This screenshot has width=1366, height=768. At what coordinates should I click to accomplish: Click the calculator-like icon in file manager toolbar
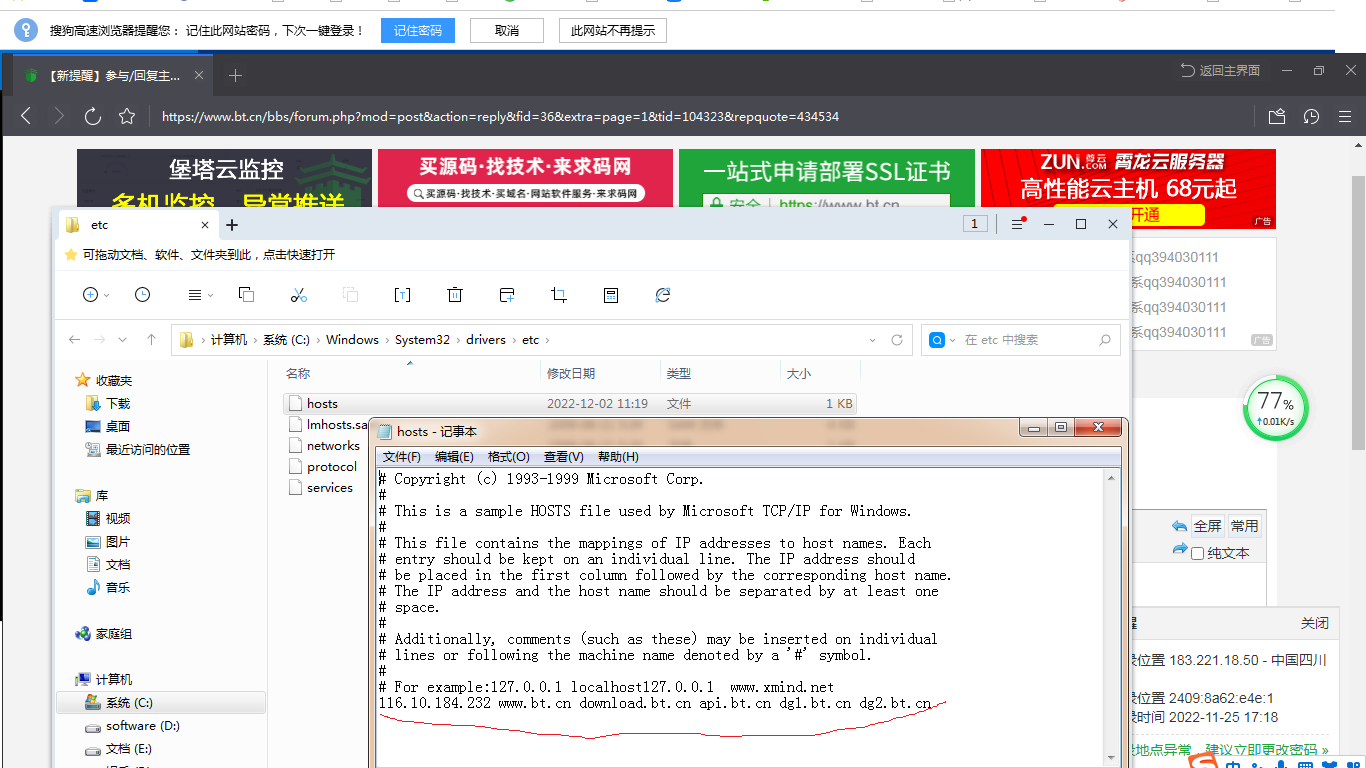pyautogui.click(x=611, y=294)
